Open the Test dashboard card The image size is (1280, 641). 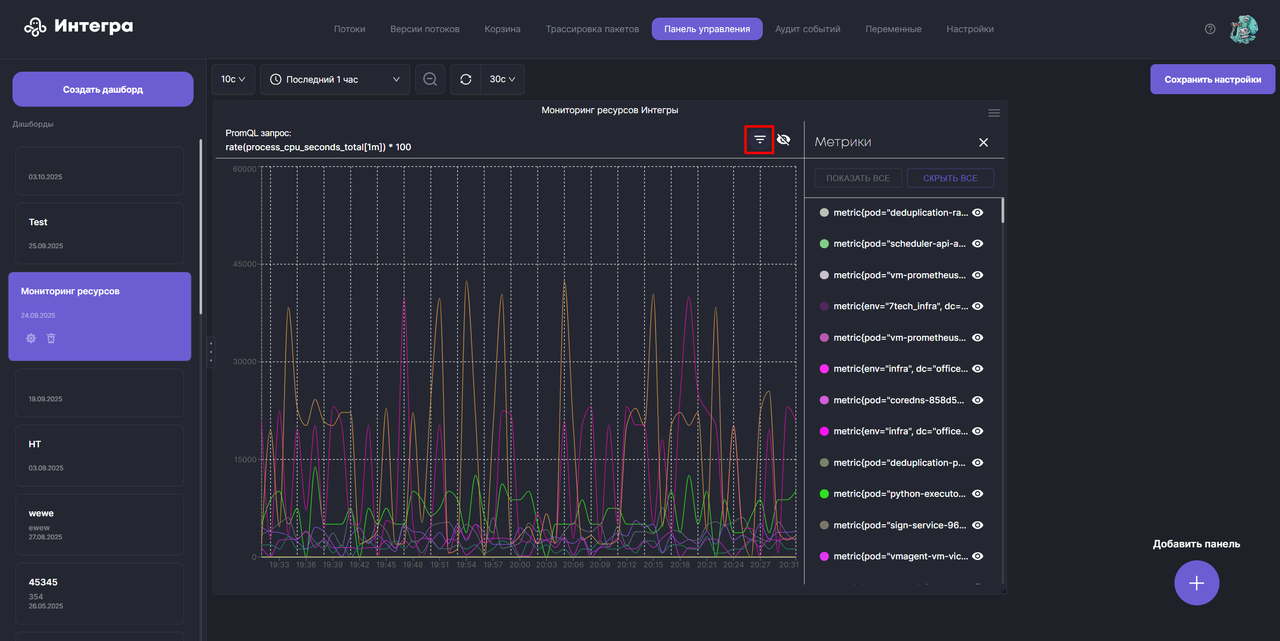tap(100, 232)
